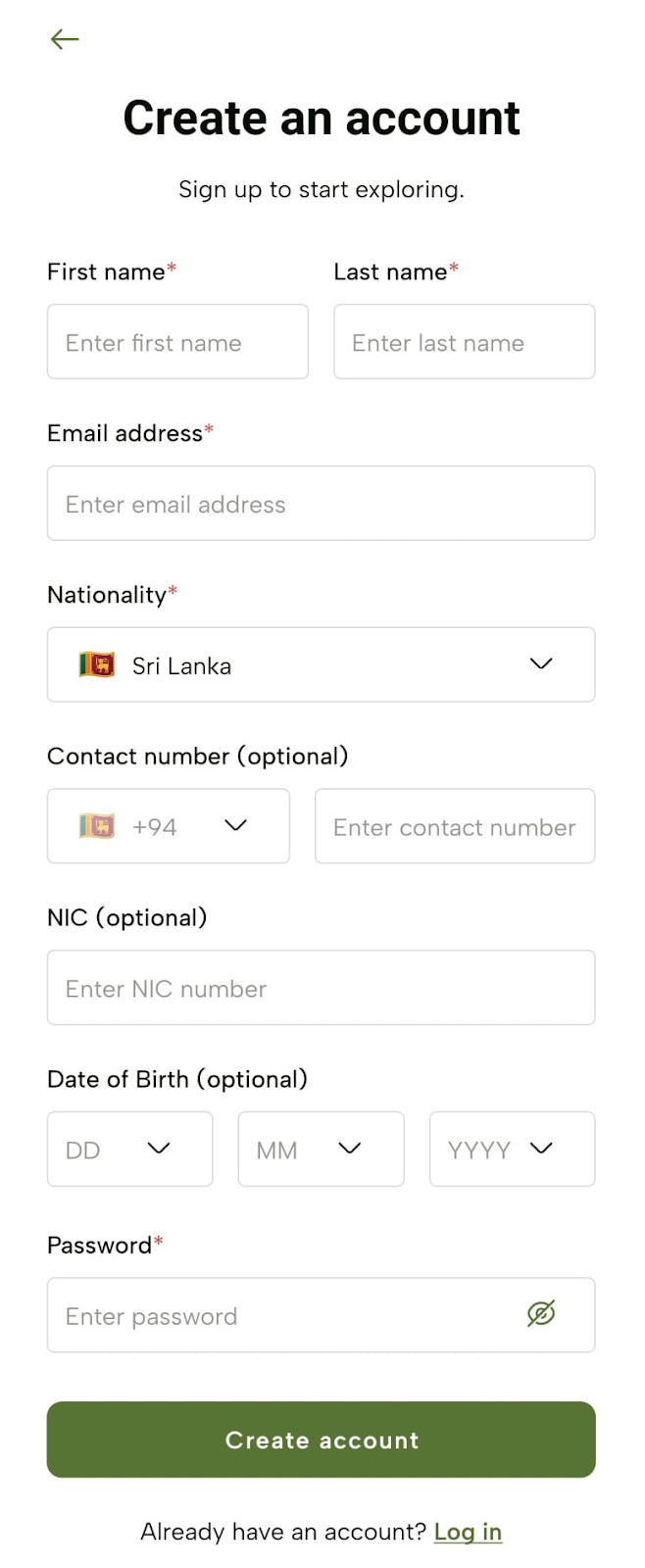The image size is (645, 1568).
Task: Click the Date of Birth label
Action: [177, 1079]
